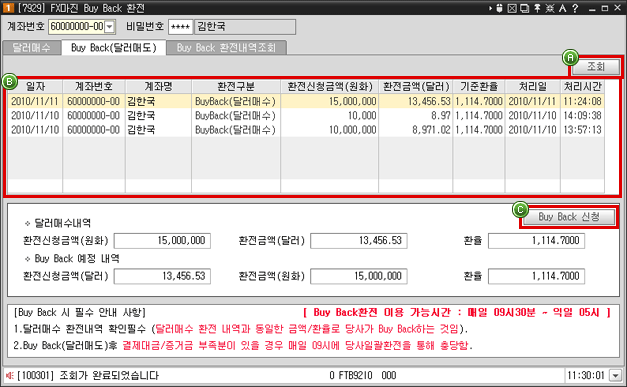Select Buy Back(달러매도) tab
The width and height of the screenshot is (627, 387).
click(114, 48)
